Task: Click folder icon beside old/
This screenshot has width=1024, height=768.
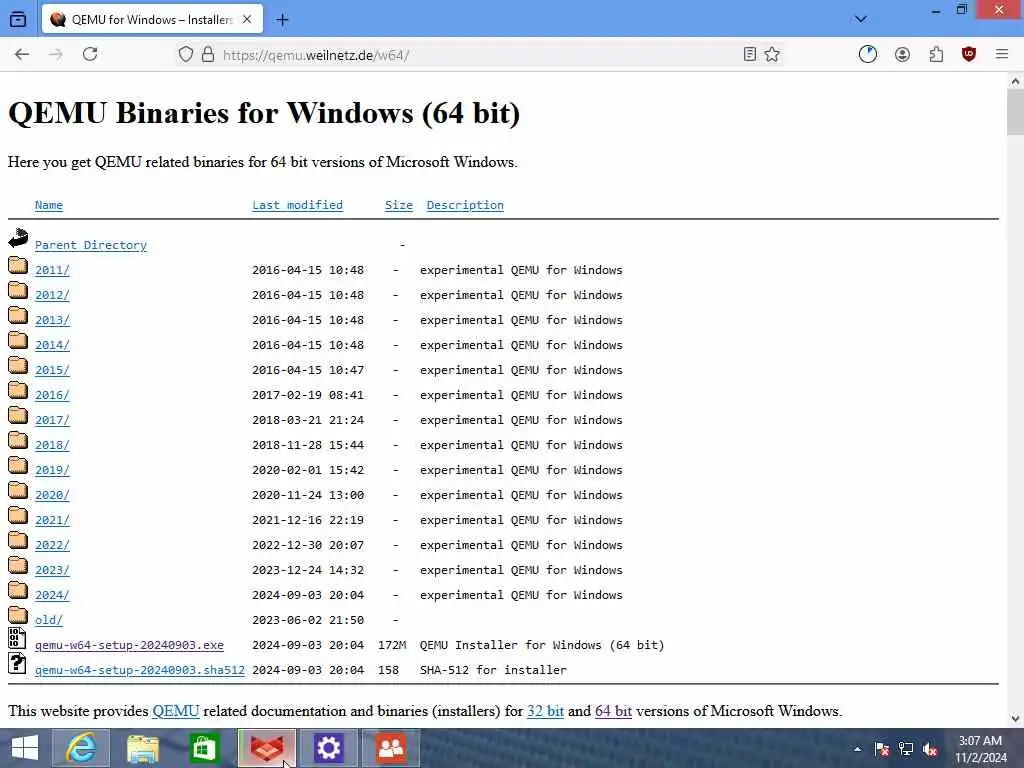Action: 18,615
